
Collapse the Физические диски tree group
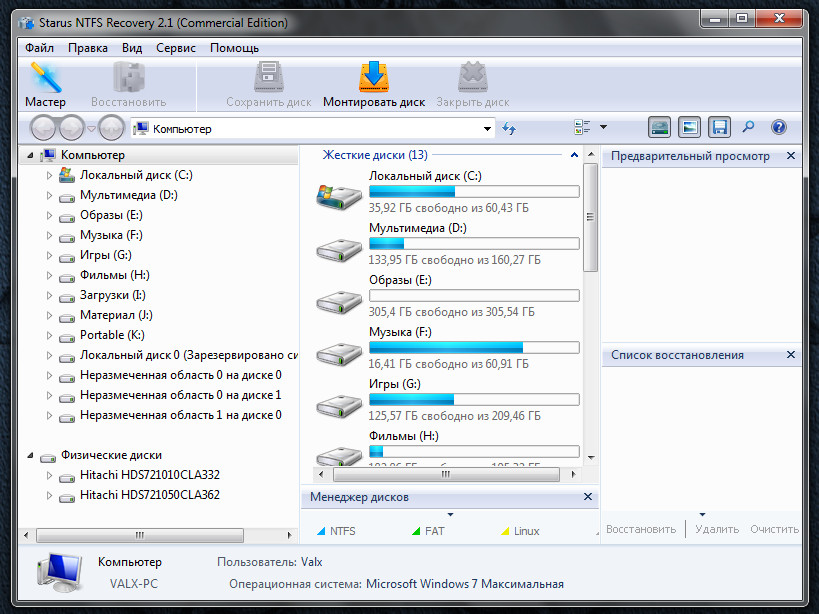point(30,455)
